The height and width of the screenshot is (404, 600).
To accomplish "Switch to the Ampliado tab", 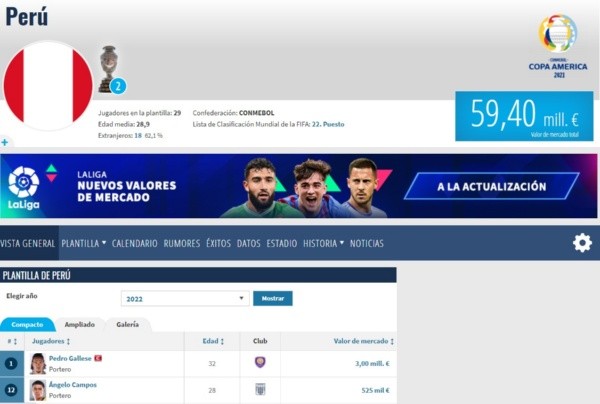I will click(80, 324).
